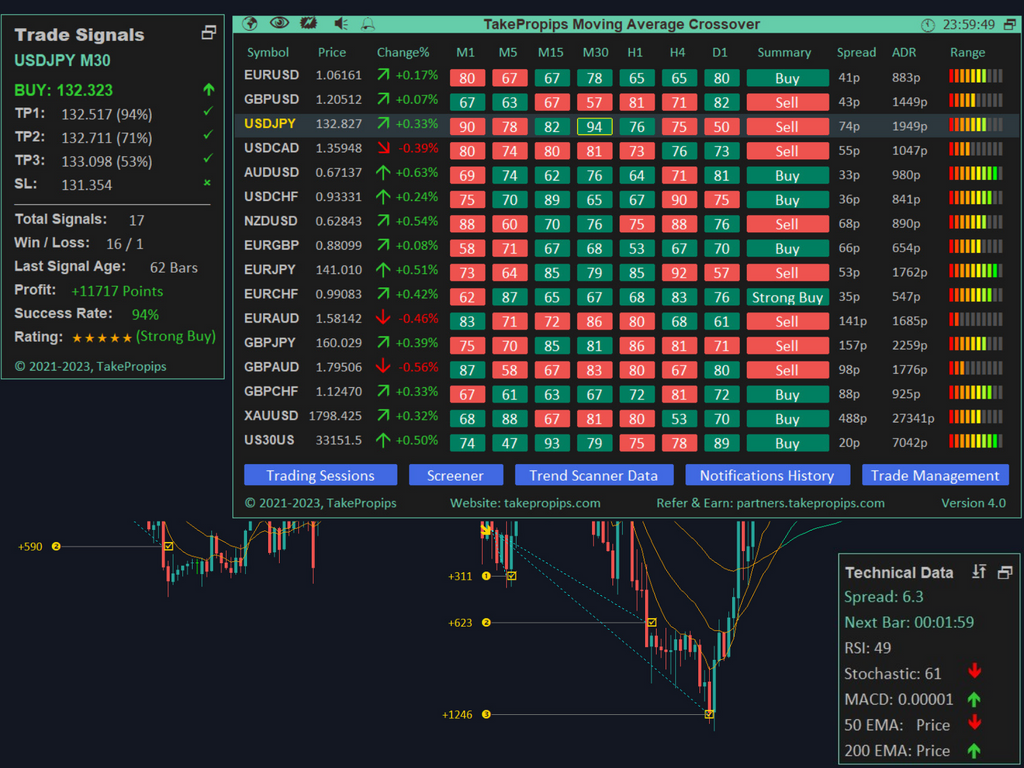Screen dimensions: 1024x768
Task: Pop out the Technical Data panel
Action: tap(1003, 571)
